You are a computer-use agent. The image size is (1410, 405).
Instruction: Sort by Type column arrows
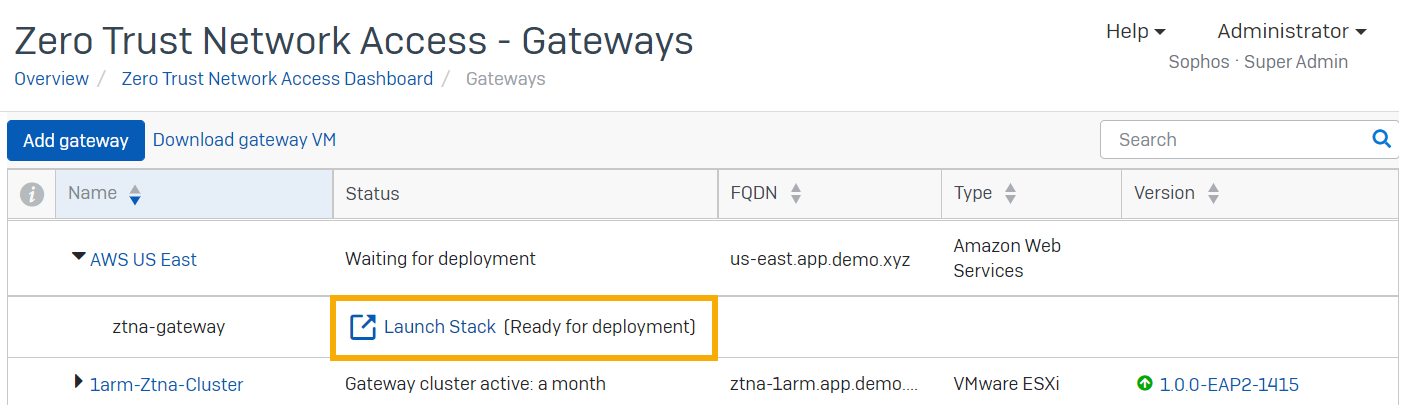(1010, 194)
